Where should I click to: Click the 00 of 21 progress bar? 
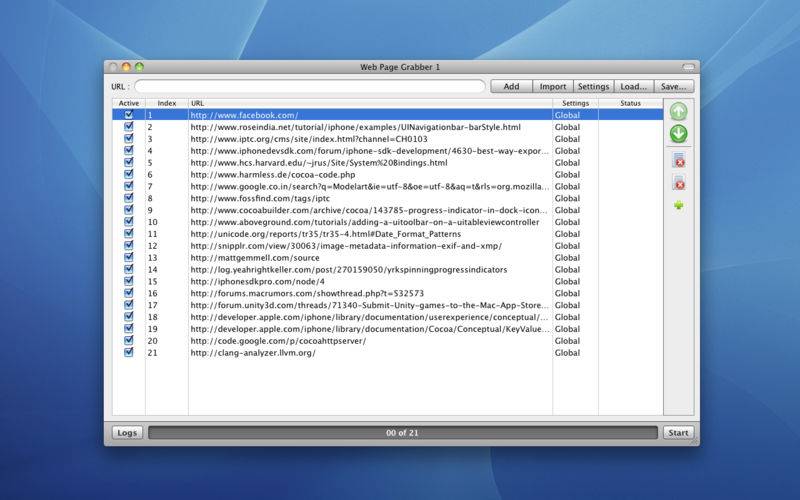point(403,433)
